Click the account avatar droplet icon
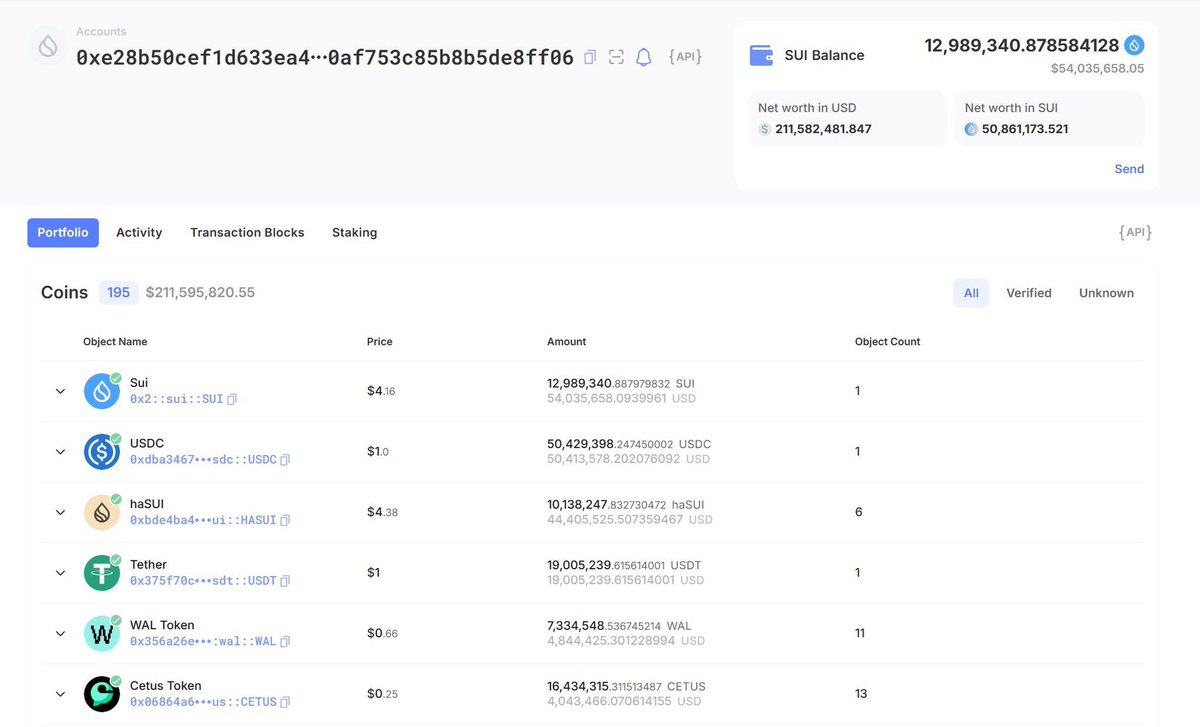 pos(48,46)
